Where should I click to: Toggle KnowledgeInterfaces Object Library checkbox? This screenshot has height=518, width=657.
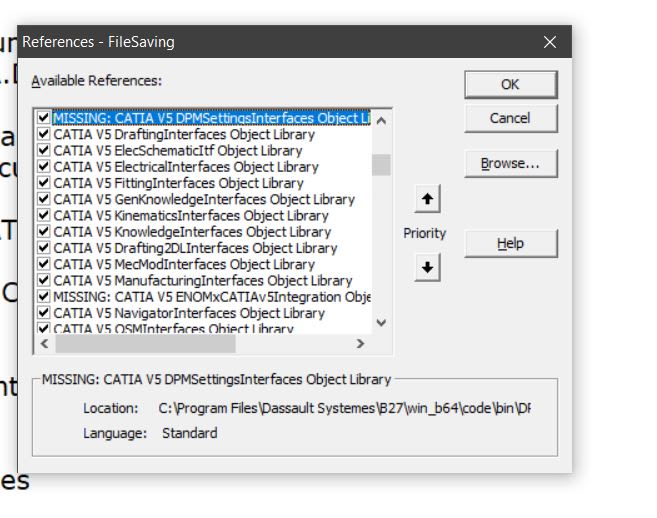point(44,232)
